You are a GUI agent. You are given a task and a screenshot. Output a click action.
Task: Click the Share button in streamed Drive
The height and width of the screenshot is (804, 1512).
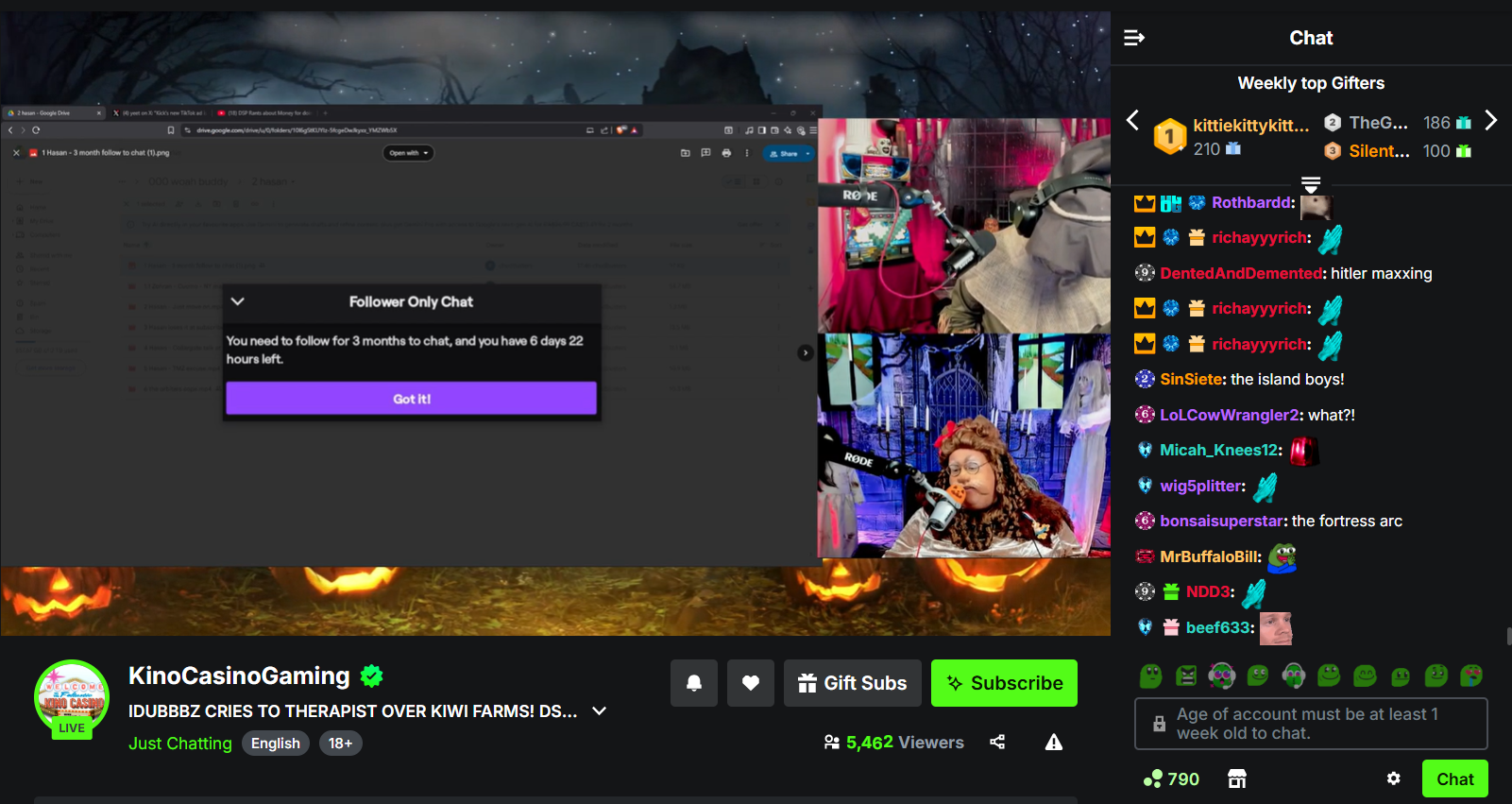[x=787, y=153]
